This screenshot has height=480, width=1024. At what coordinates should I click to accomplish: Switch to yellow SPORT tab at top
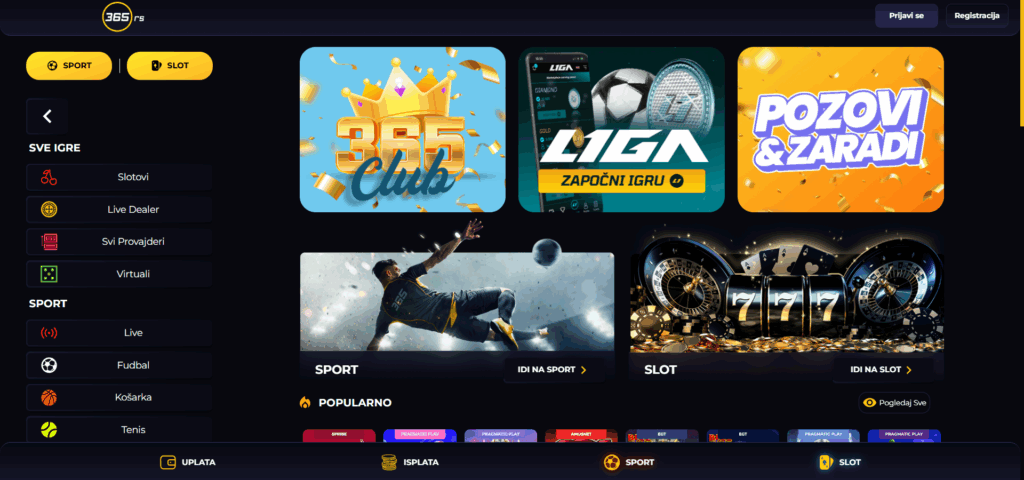[69, 65]
